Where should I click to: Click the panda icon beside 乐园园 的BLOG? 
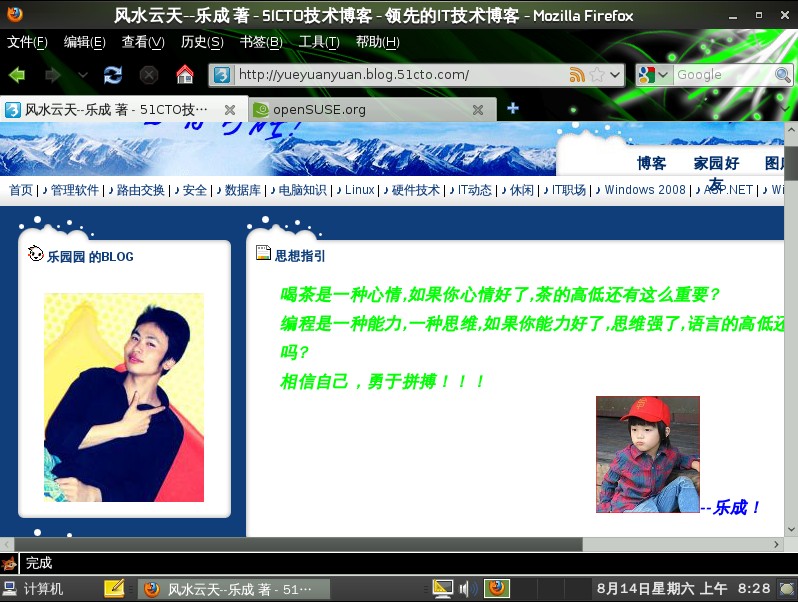coord(36,253)
